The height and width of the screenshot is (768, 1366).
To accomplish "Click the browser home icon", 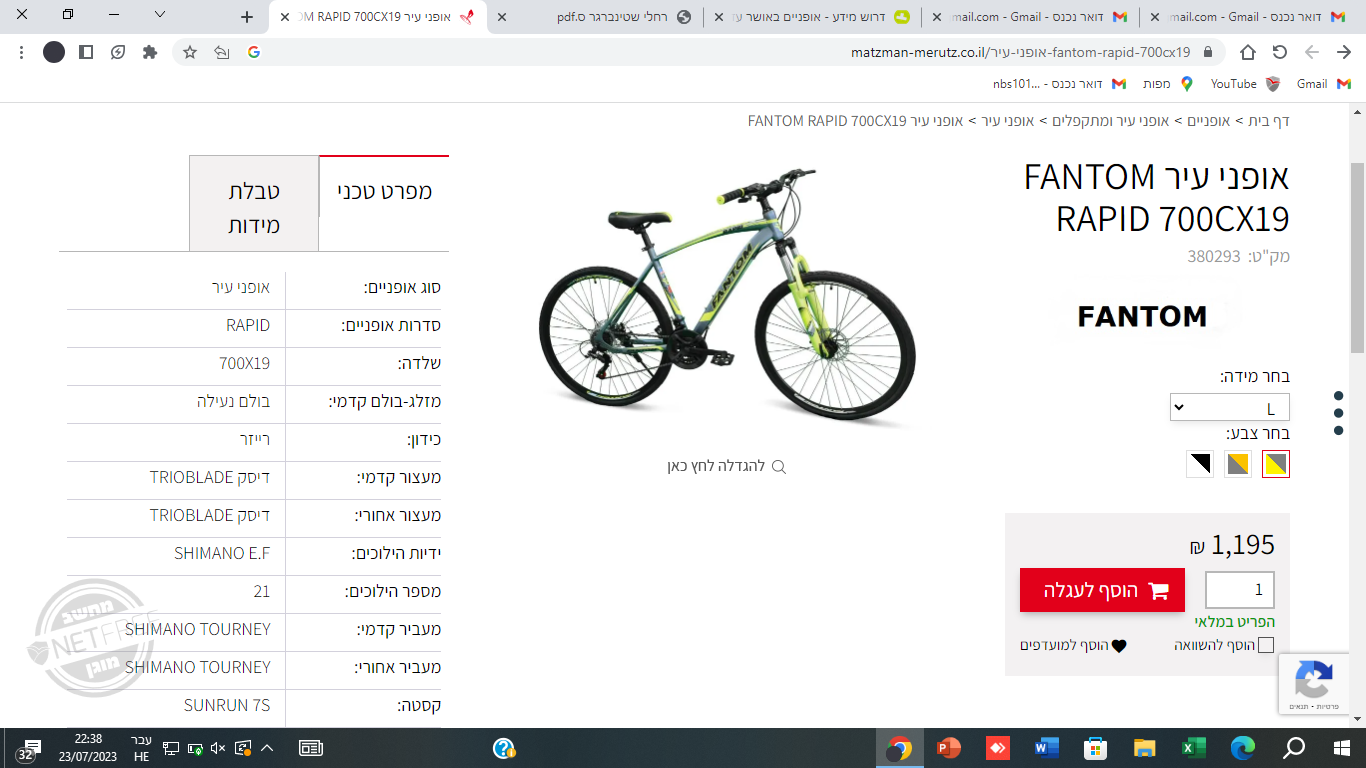I will [x=1247, y=52].
